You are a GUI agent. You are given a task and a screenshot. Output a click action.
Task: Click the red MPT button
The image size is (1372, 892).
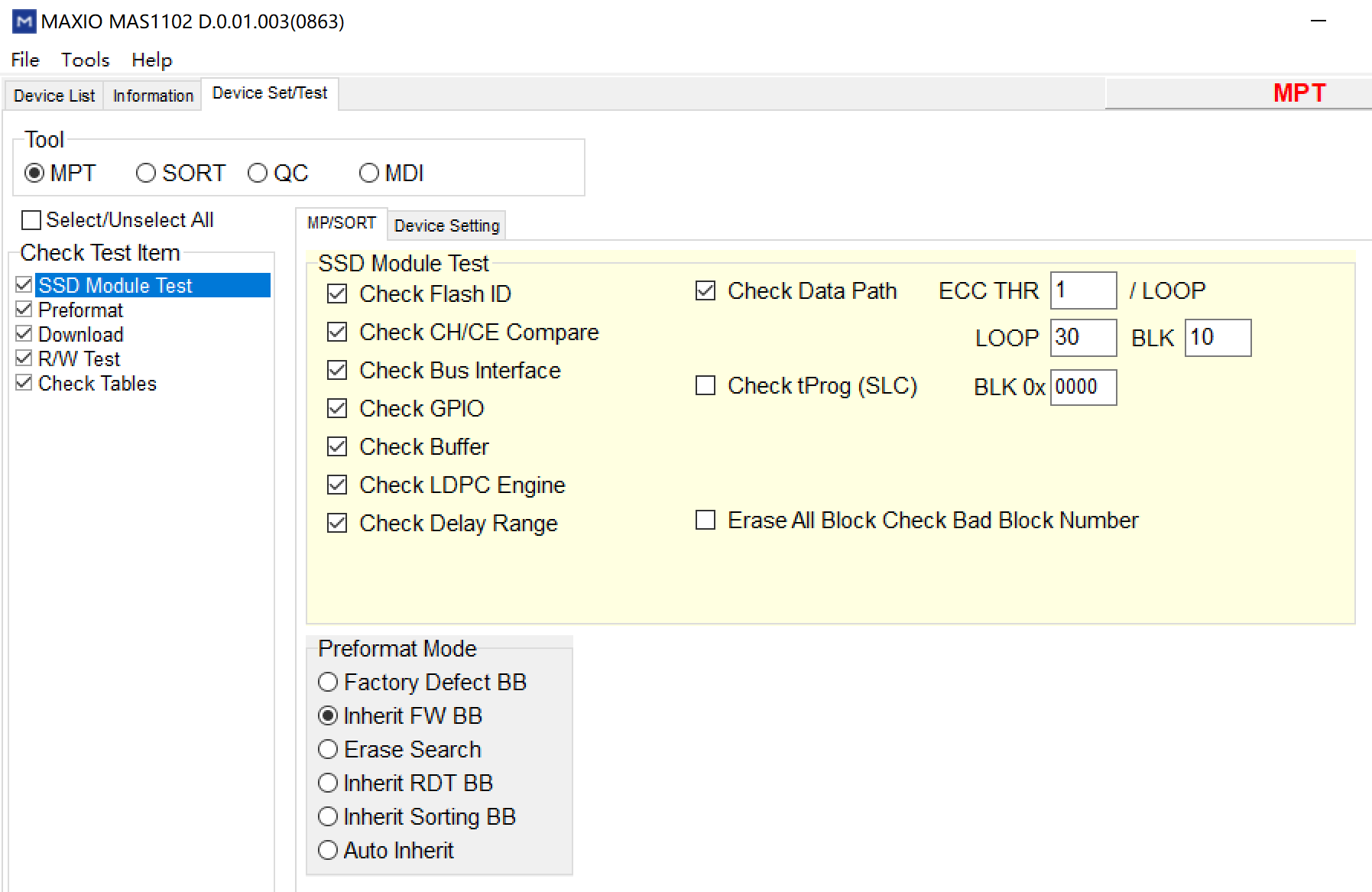click(x=1238, y=93)
